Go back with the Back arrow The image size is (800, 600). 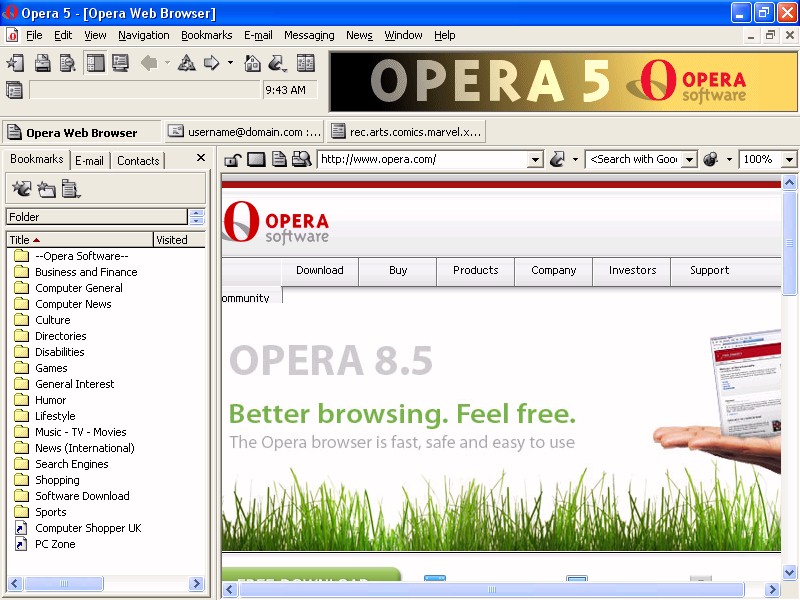149,63
